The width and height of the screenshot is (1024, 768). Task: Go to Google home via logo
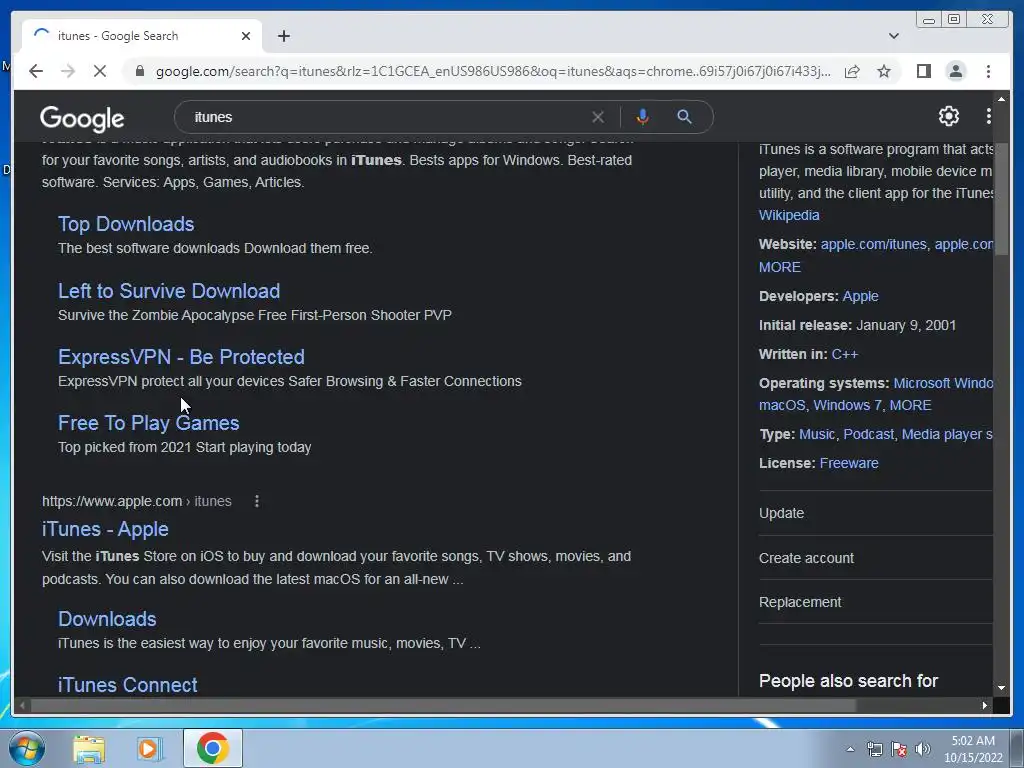click(82, 118)
